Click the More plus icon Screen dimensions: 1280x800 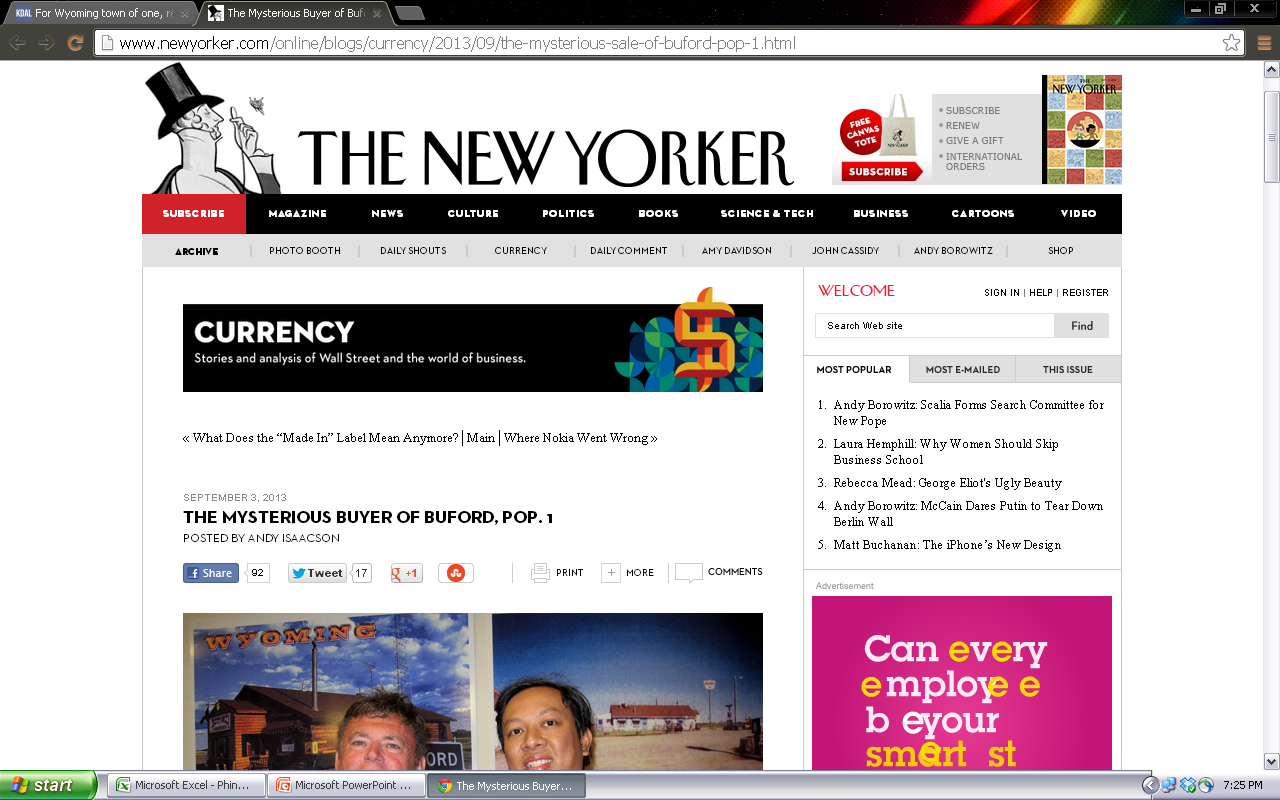(611, 572)
